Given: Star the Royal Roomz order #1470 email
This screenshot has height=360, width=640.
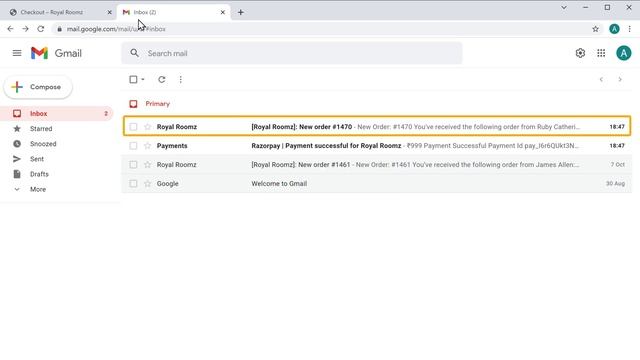Looking at the screenshot, I should 147,127.
